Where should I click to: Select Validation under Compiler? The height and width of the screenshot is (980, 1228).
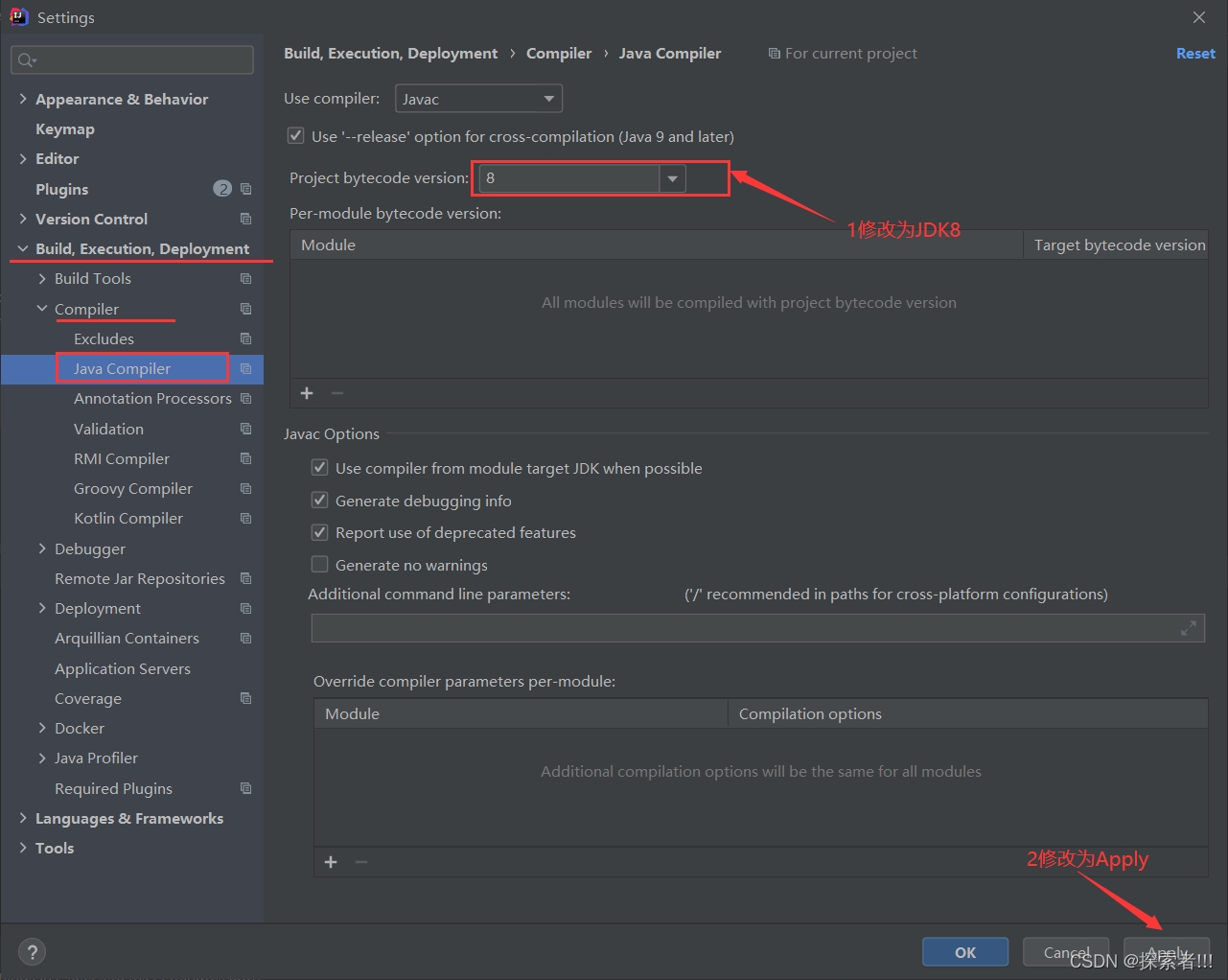click(108, 429)
